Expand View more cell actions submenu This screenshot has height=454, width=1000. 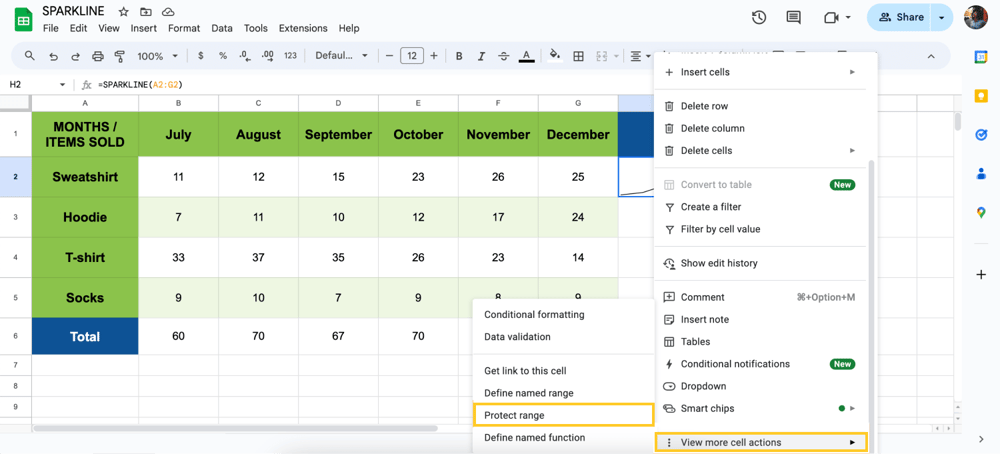[x=761, y=442]
